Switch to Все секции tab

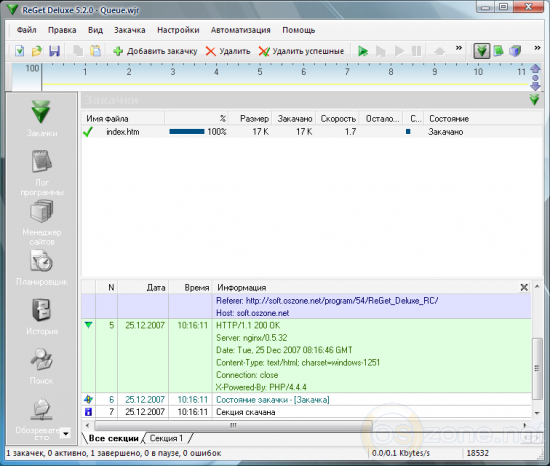coord(113,438)
